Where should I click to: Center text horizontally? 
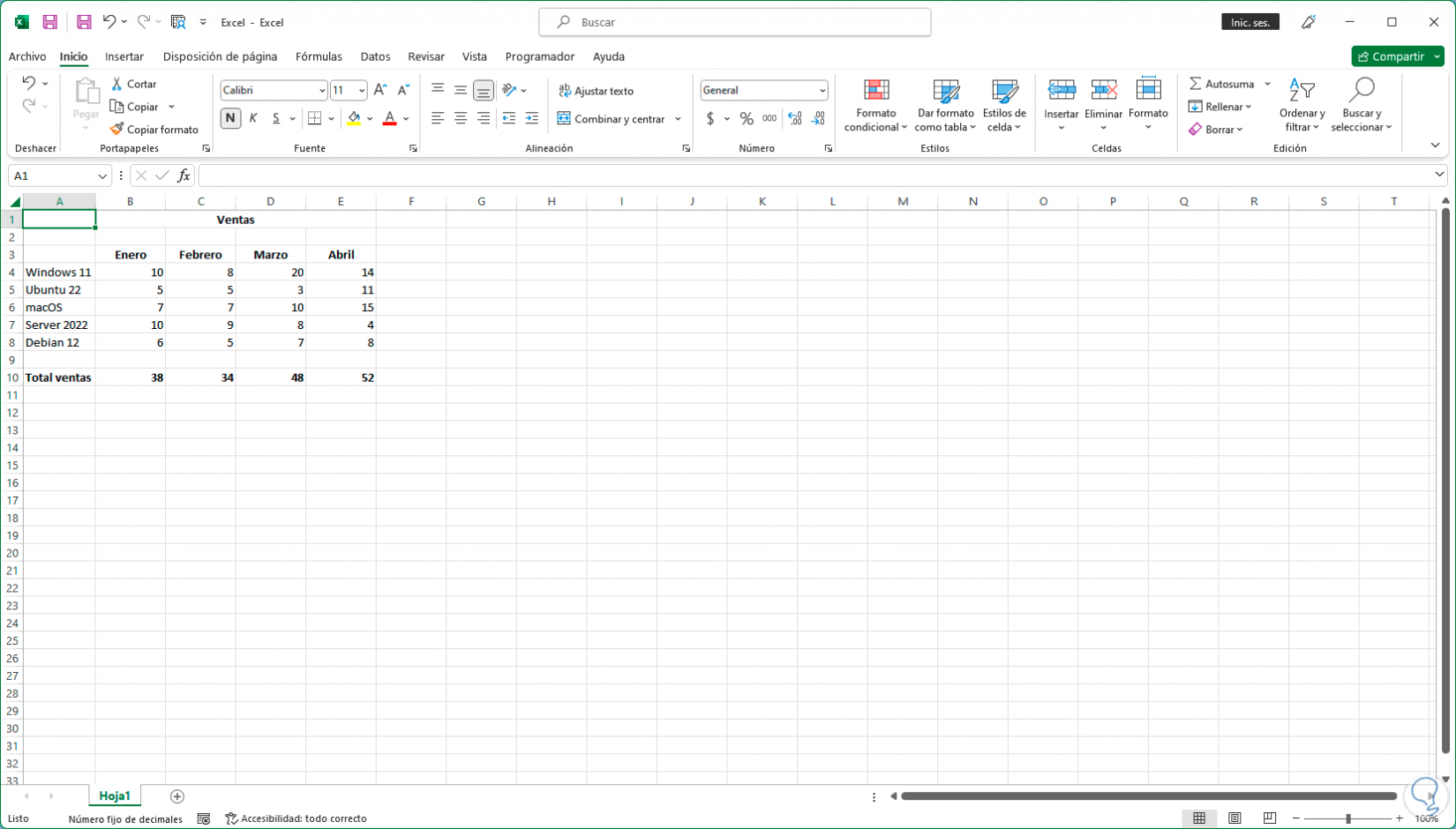pos(461,118)
